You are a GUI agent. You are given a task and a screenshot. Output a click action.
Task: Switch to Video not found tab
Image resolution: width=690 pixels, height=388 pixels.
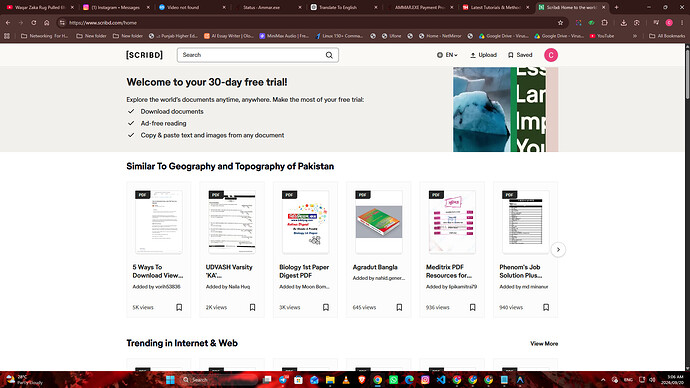coord(191,7)
